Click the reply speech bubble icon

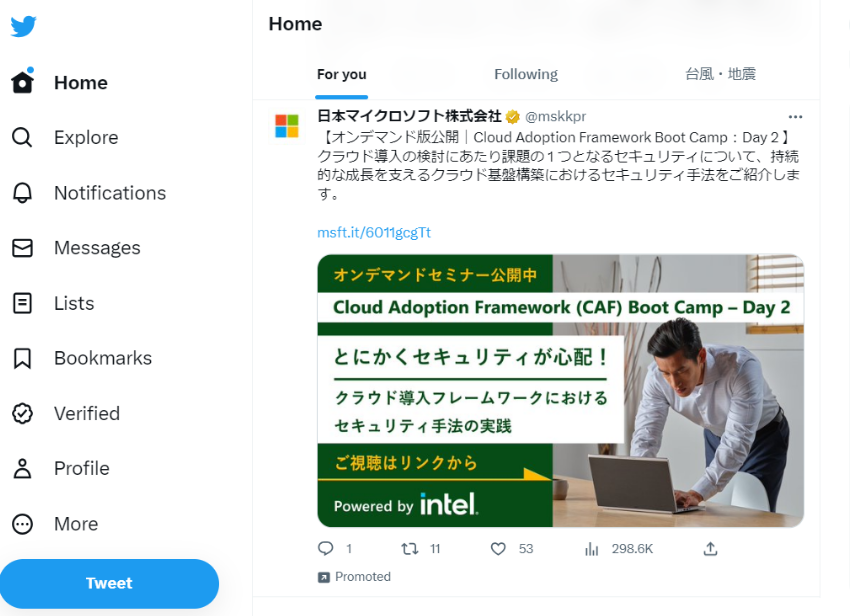pos(325,549)
